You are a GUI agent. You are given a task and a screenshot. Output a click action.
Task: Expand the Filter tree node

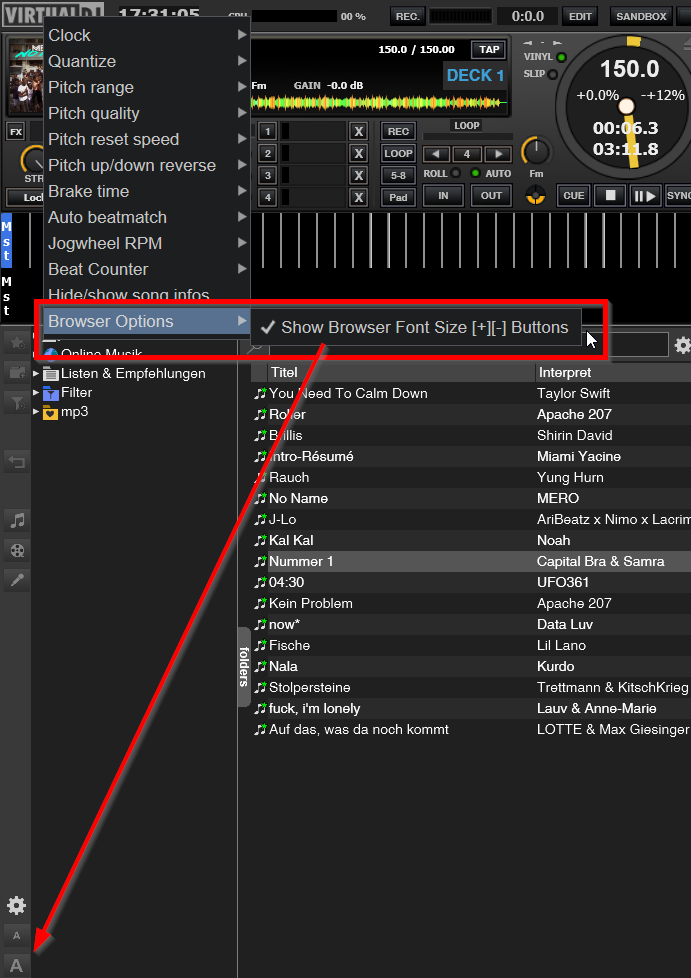(36, 392)
